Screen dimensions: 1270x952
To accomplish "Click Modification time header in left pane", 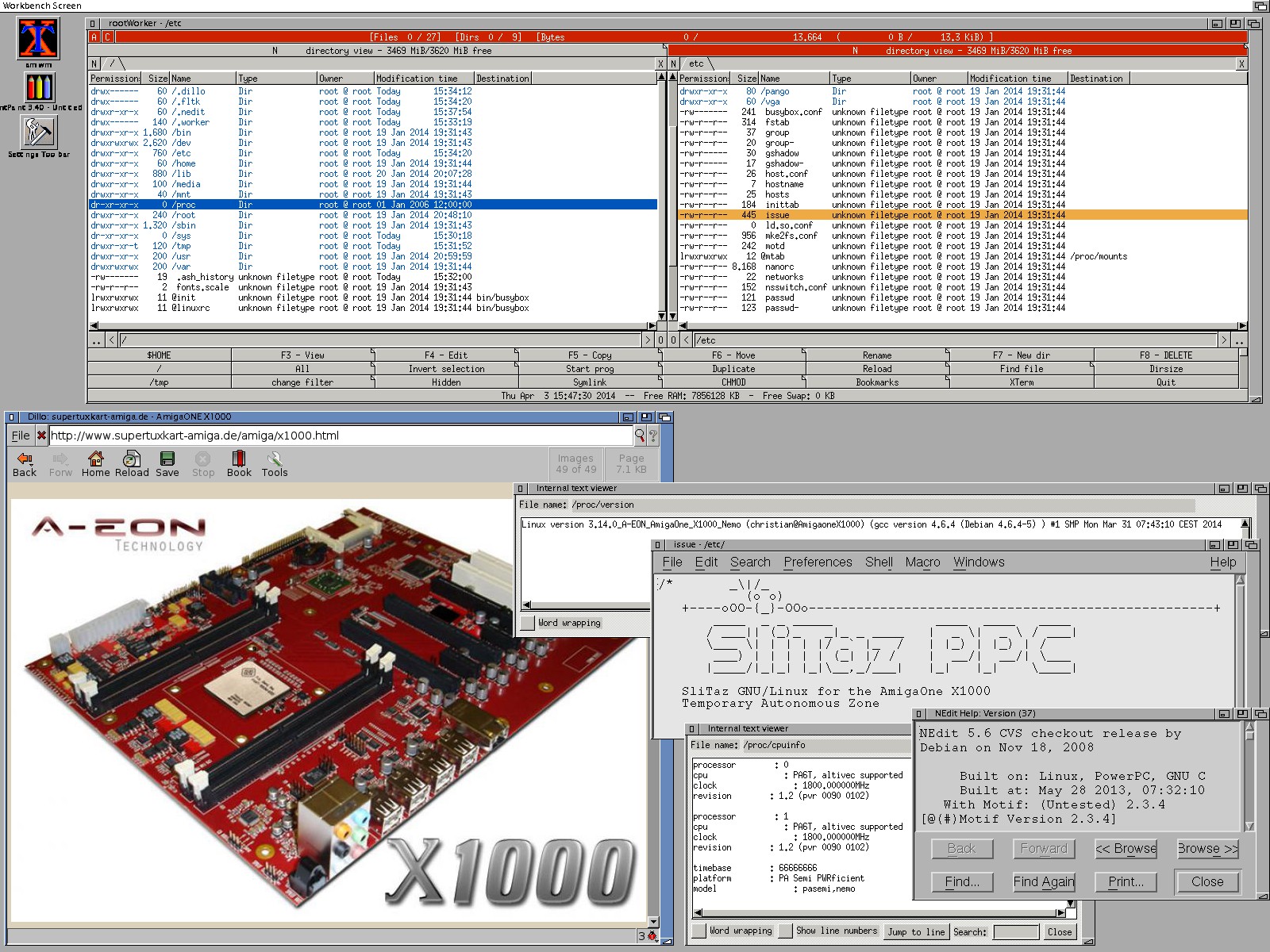I will point(424,79).
